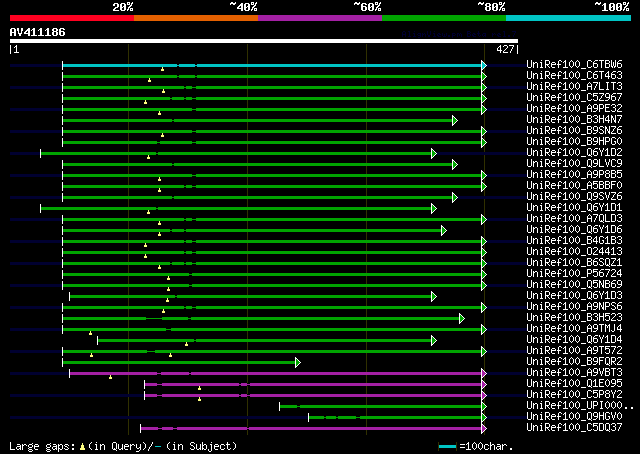Select hit name UniRef100_B9FQR2
The height and width of the screenshot is (454, 640).
574,362
